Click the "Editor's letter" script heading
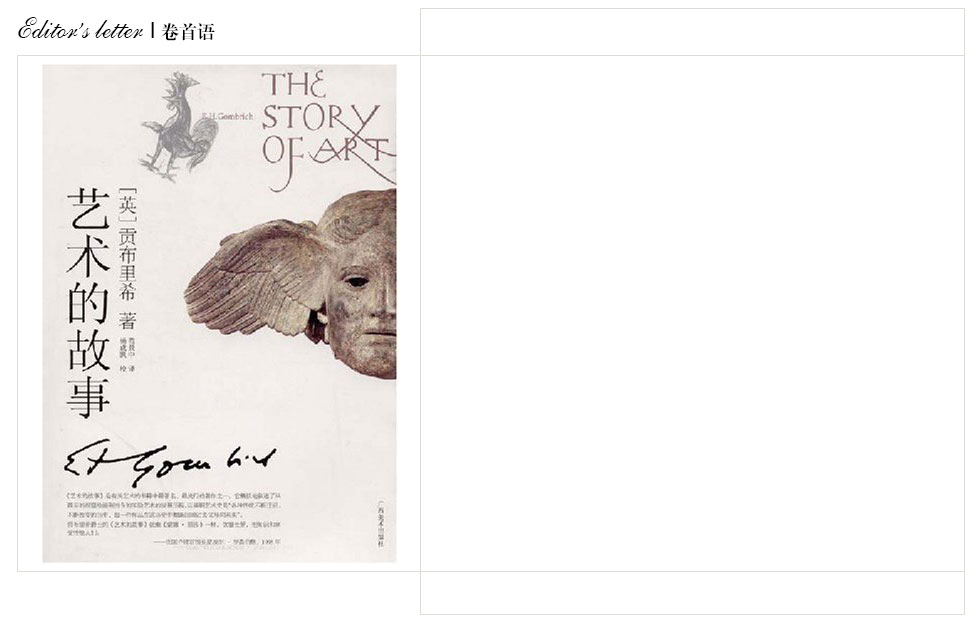 (81, 29)
